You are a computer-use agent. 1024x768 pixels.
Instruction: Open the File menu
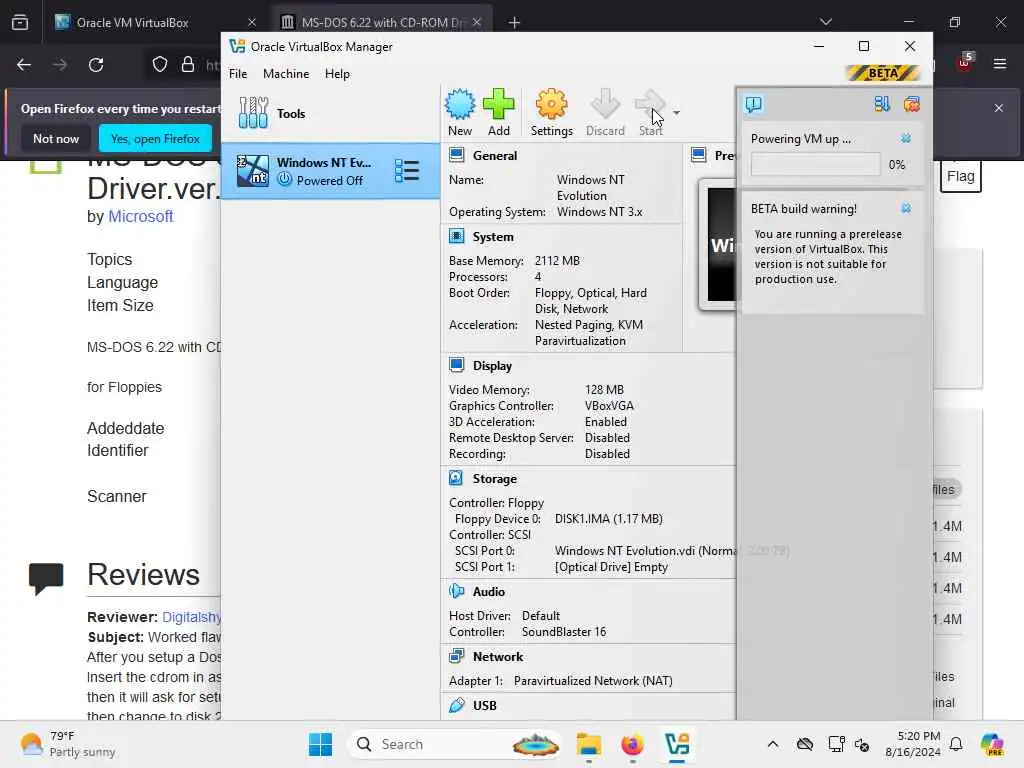[x=238, y=74]
